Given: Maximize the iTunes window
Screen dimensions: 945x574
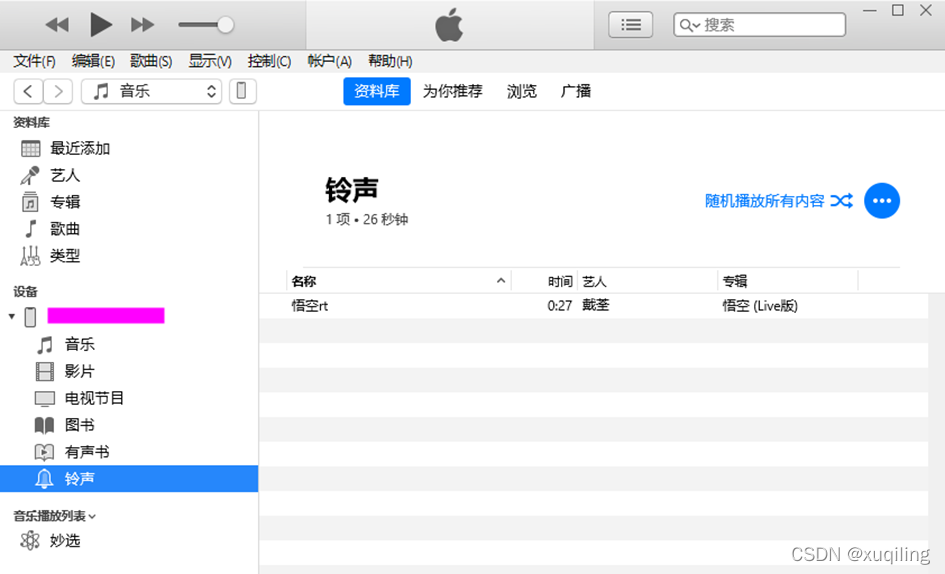Looking at the screenshot, I should tap(897, 10).
